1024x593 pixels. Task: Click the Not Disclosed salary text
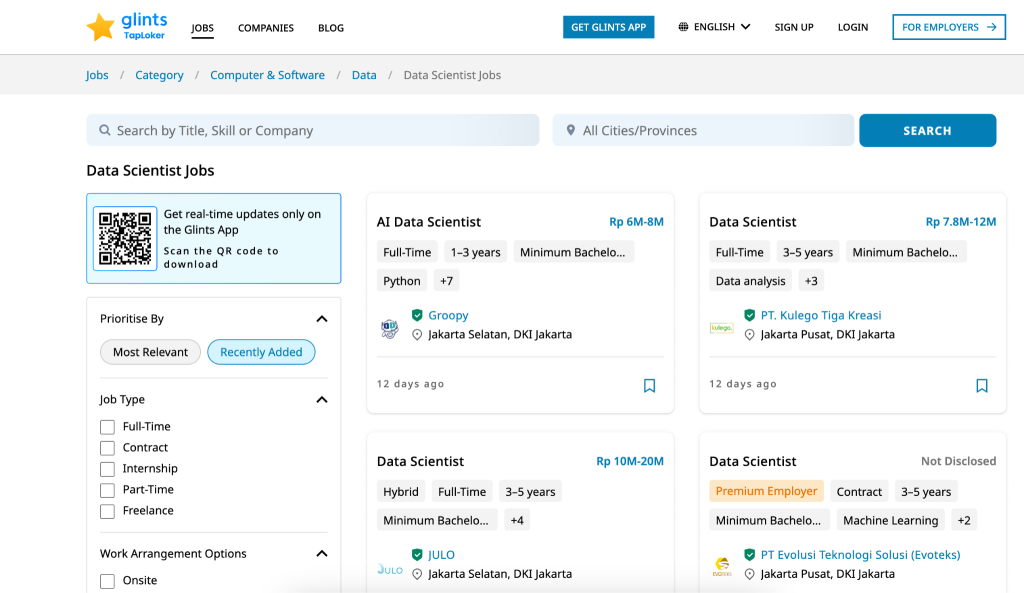(x=959, y=461)
